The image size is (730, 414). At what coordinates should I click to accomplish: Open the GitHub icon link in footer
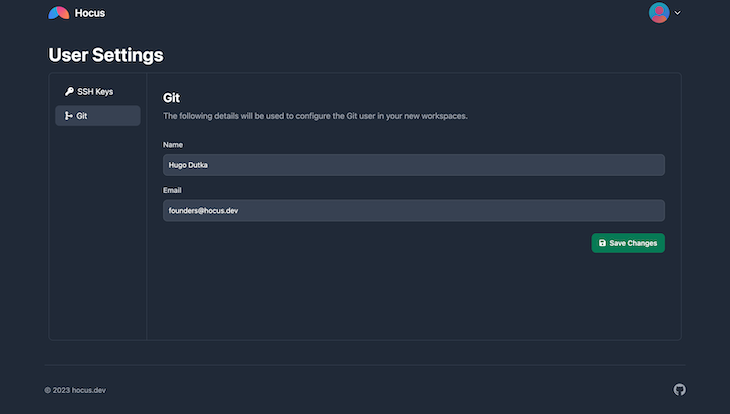679,390
